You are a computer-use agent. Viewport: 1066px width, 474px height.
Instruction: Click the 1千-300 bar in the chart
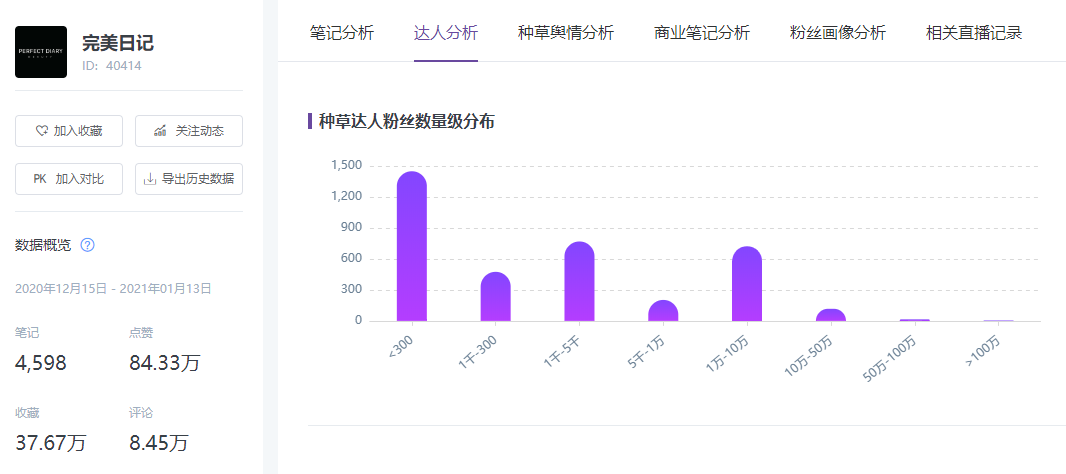coord(496,297)
